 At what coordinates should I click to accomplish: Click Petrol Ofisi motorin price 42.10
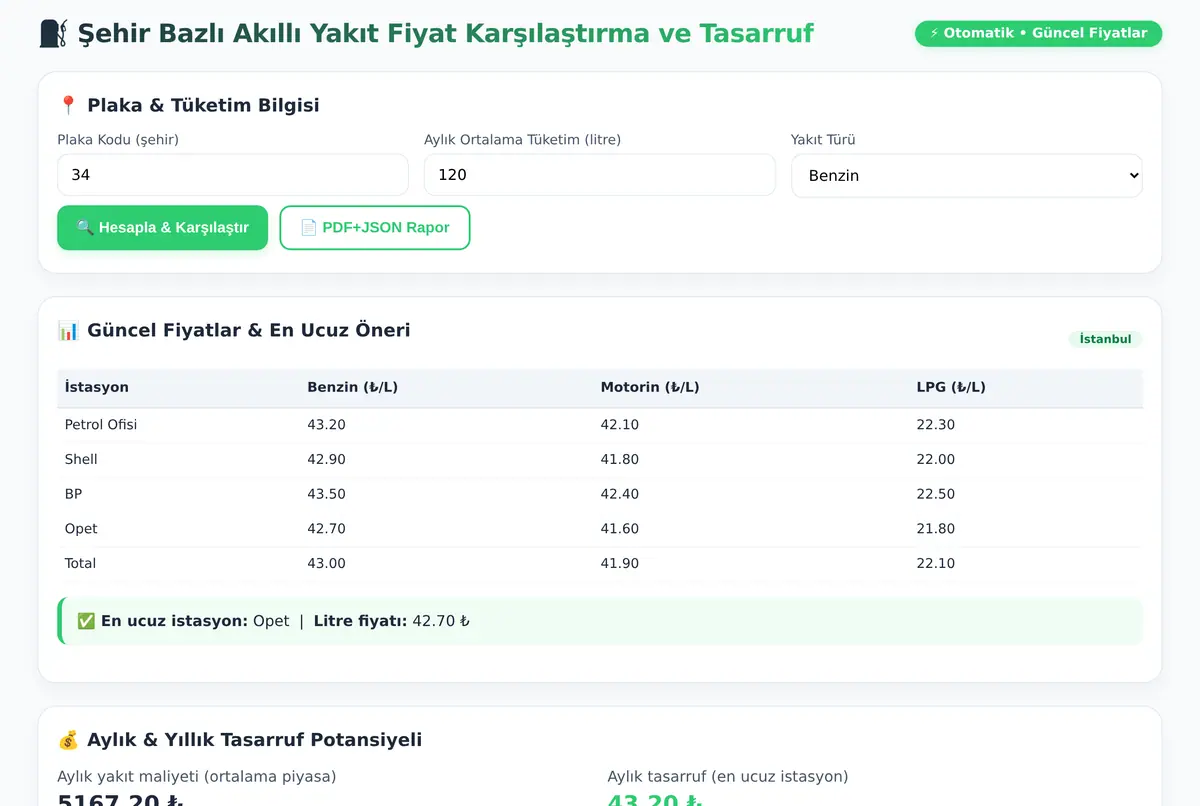[620, 425]
